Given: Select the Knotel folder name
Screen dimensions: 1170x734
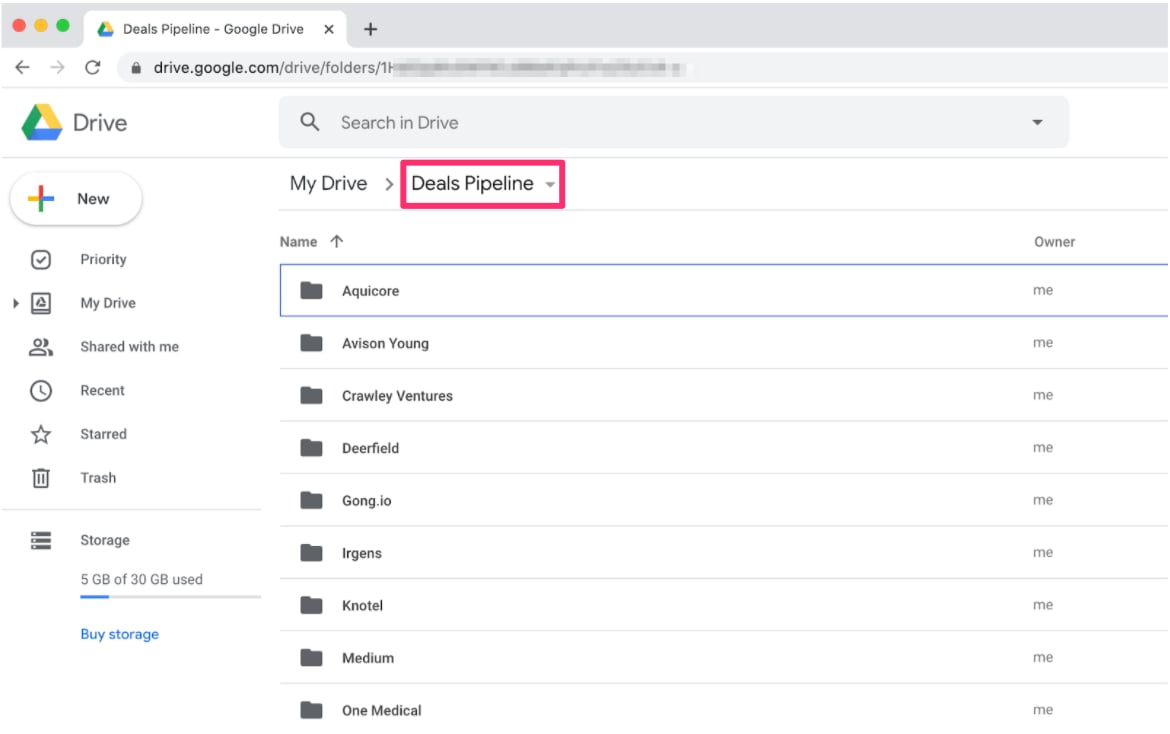Looking at the screenshot, I should 363,606.
